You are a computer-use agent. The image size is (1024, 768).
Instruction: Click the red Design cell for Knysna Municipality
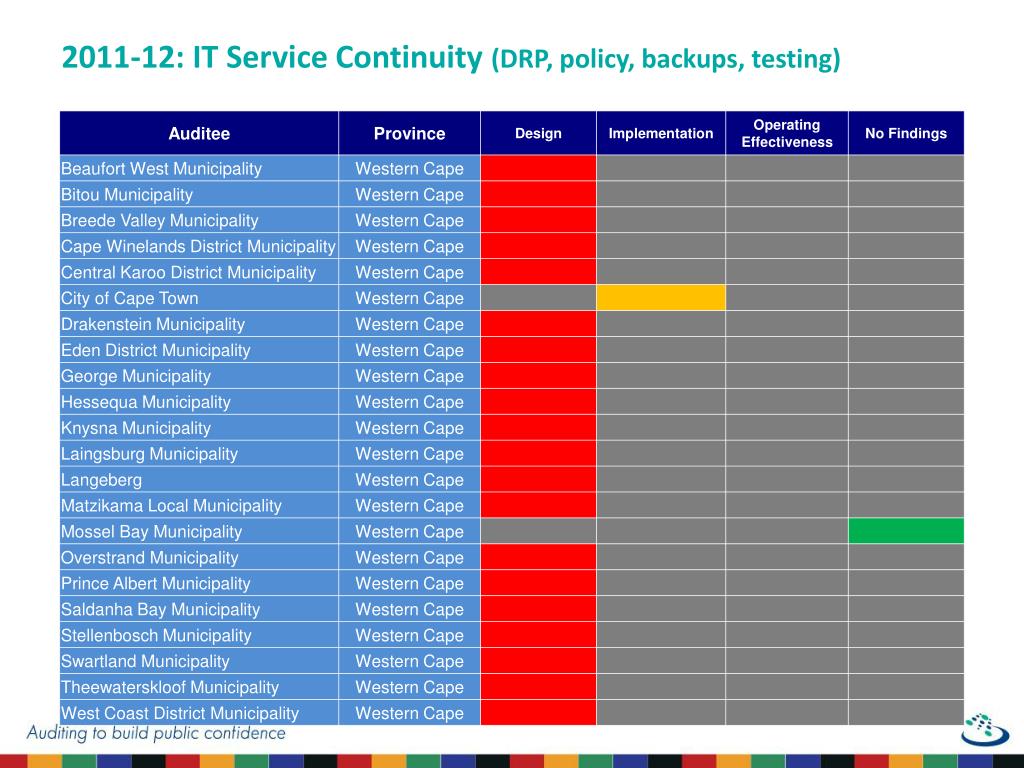pos(538,428)
